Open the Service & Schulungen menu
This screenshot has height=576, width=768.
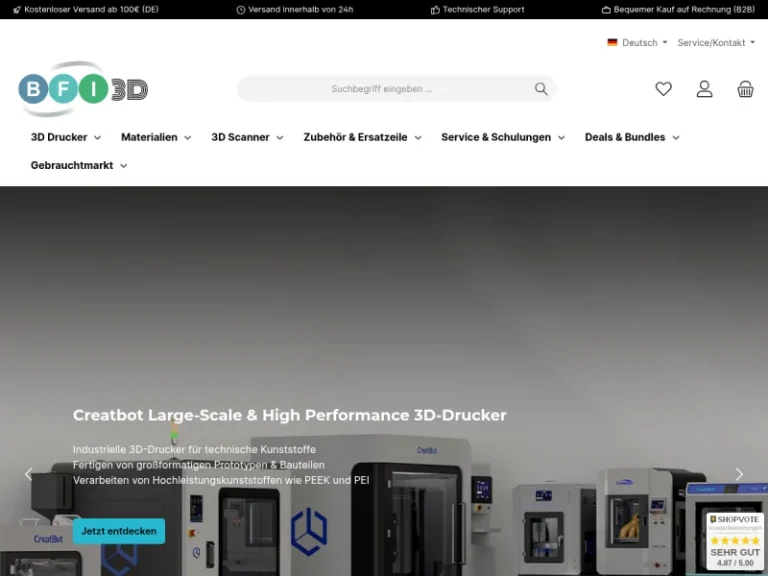[x=496, y=137]
